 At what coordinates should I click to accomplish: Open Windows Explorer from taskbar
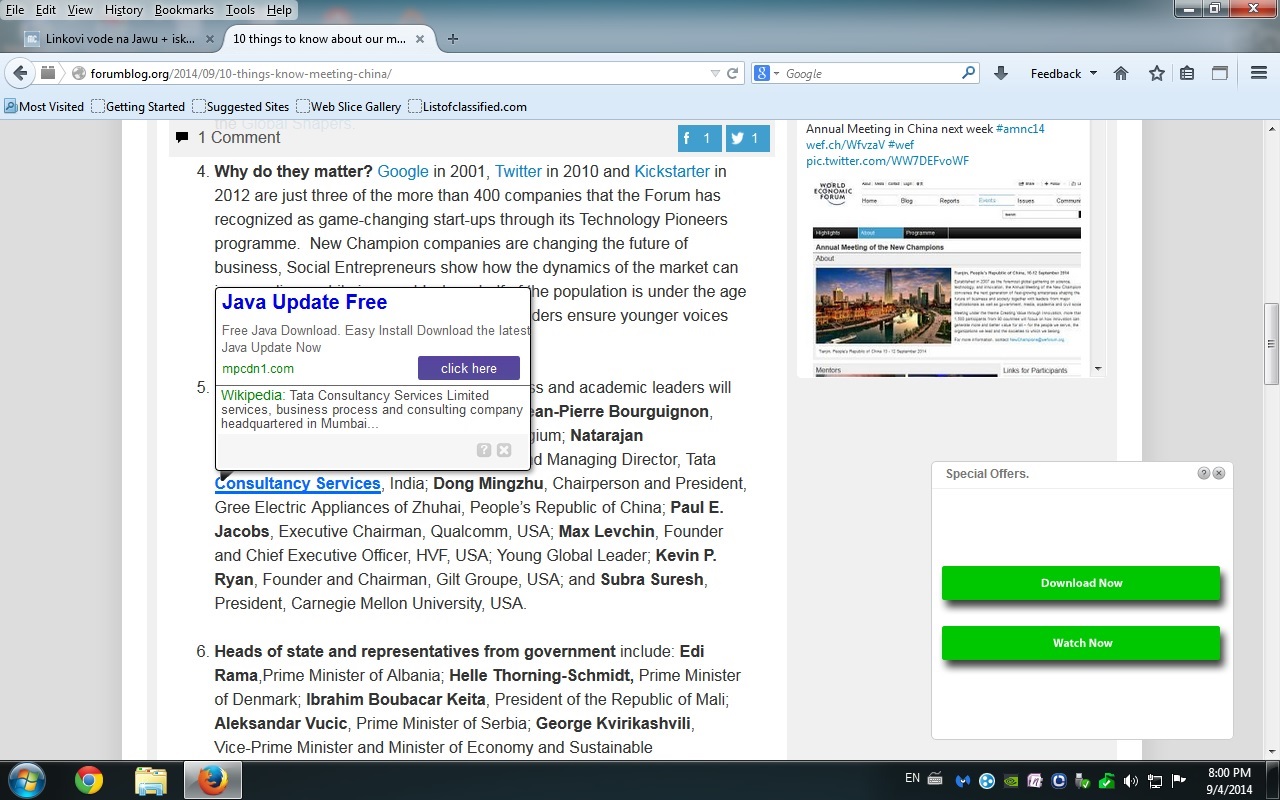pyautogui.click(x=151, y=780)
